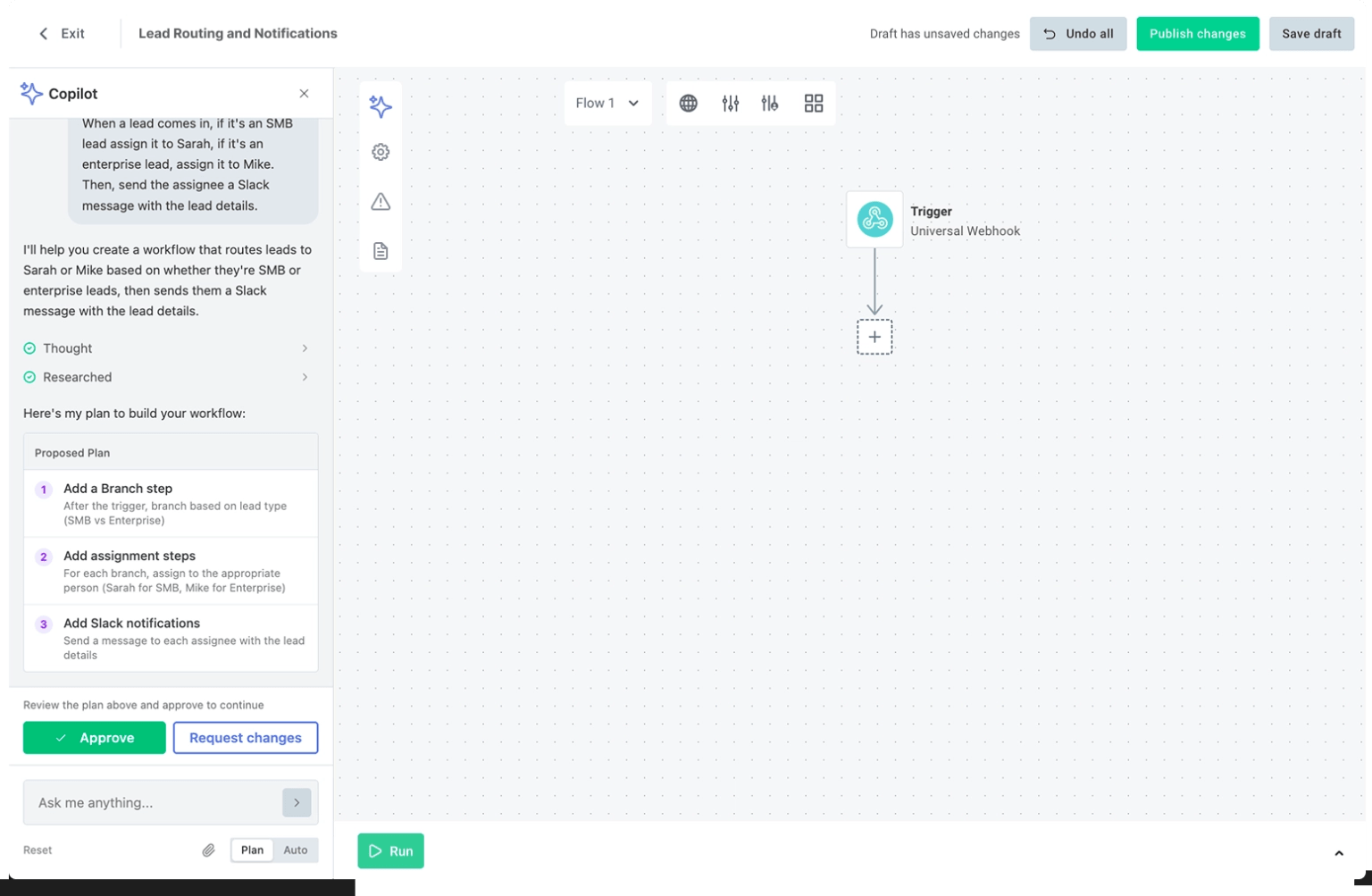Open the Flow 1 dropdown
This screenshot has width=1372, height=896.
(x=607, y=104)
